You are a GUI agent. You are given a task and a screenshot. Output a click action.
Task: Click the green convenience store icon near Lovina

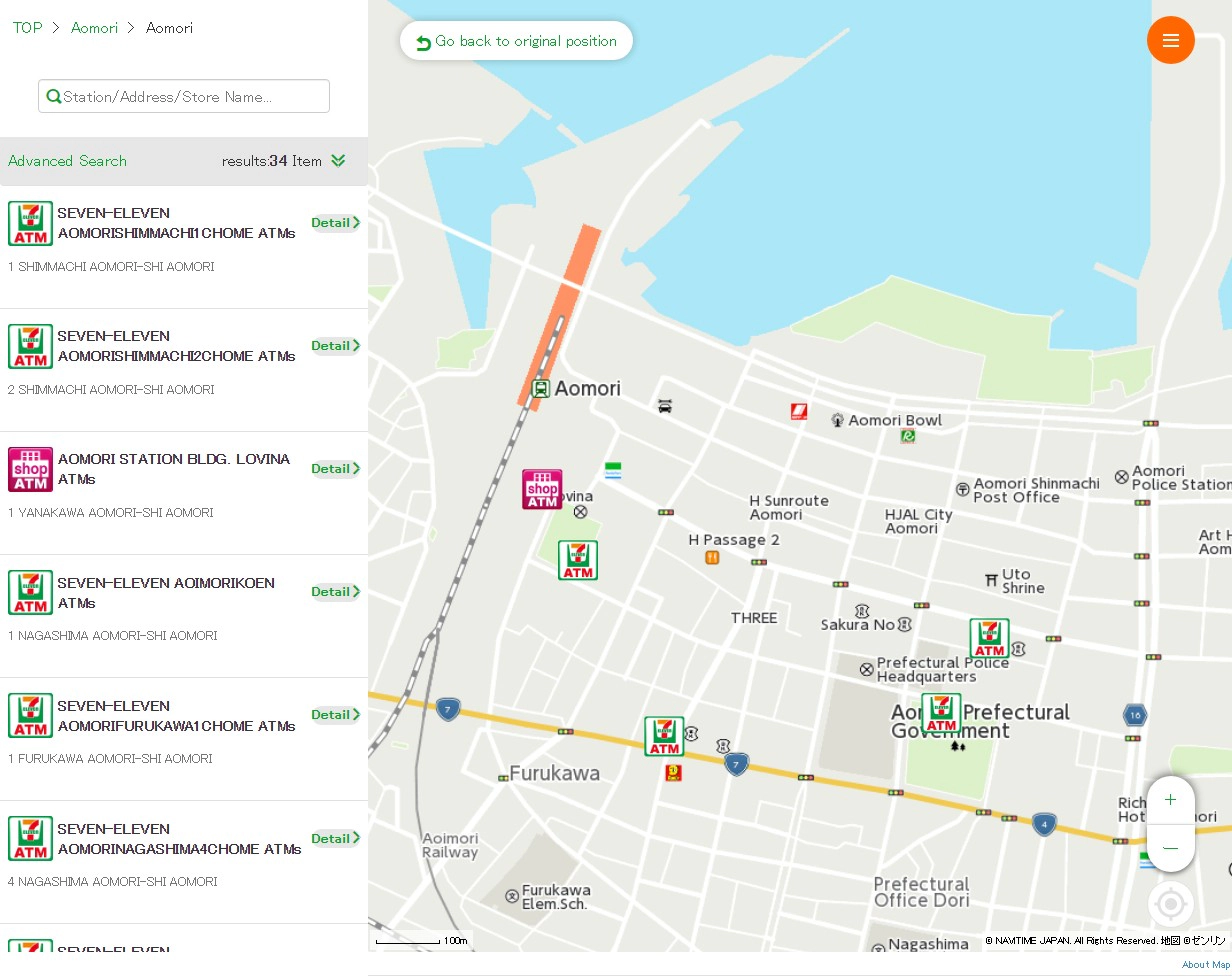coord(613,470)
